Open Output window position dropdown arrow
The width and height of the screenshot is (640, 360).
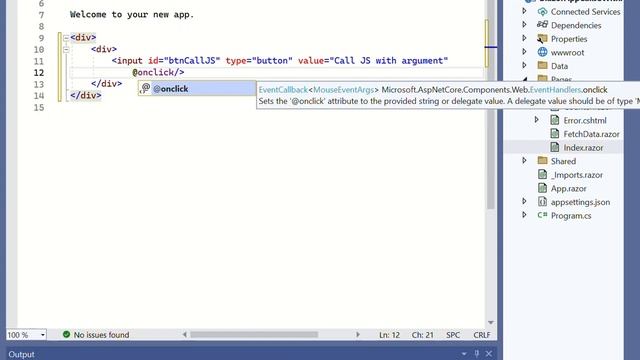[x=464, y=354]
